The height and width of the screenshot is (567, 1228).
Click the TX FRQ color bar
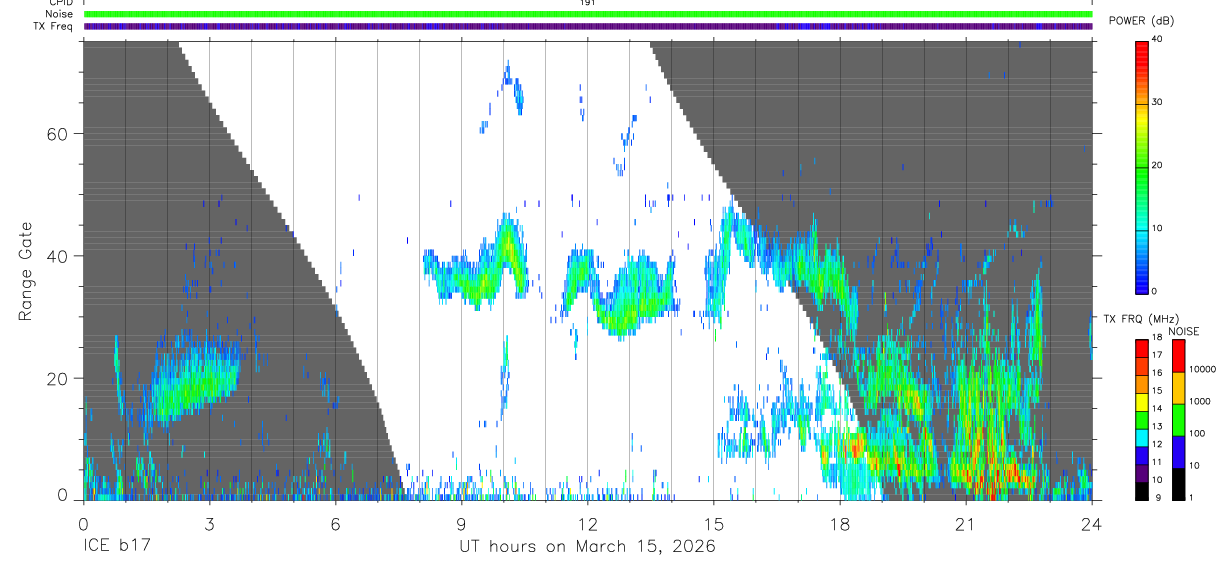[x=1142, y=420]
